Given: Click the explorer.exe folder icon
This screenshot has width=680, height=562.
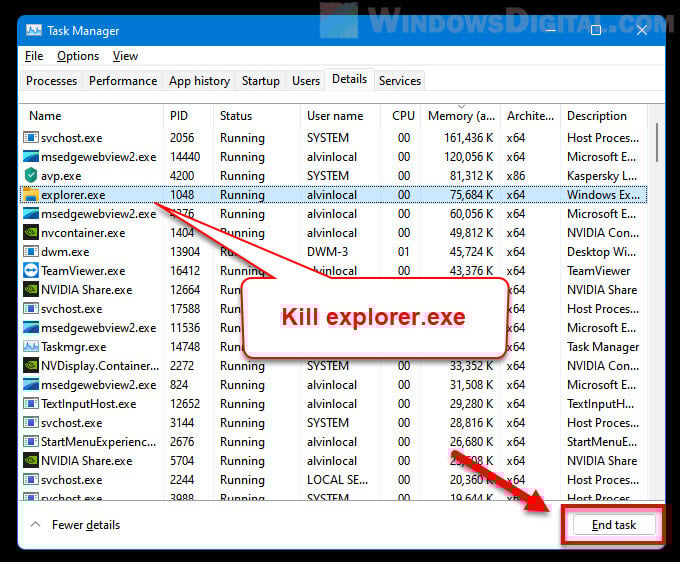Looking at the screenshot, I should pyautogui.click(x=30, y=195).
